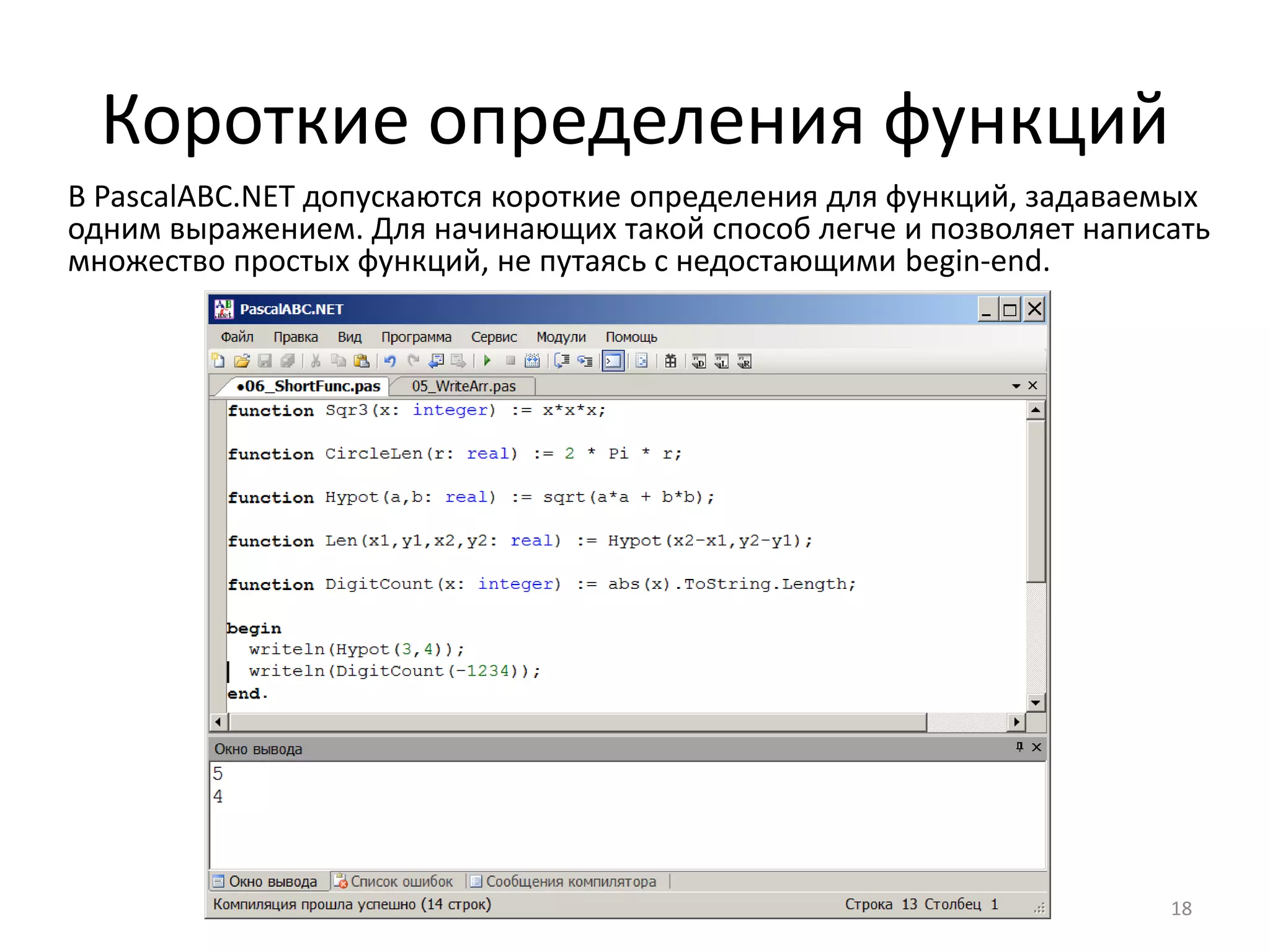Viewport: 1270px width, 952px height.
Task: Click the function Sqr3 code line
Action: pos(417,410)
